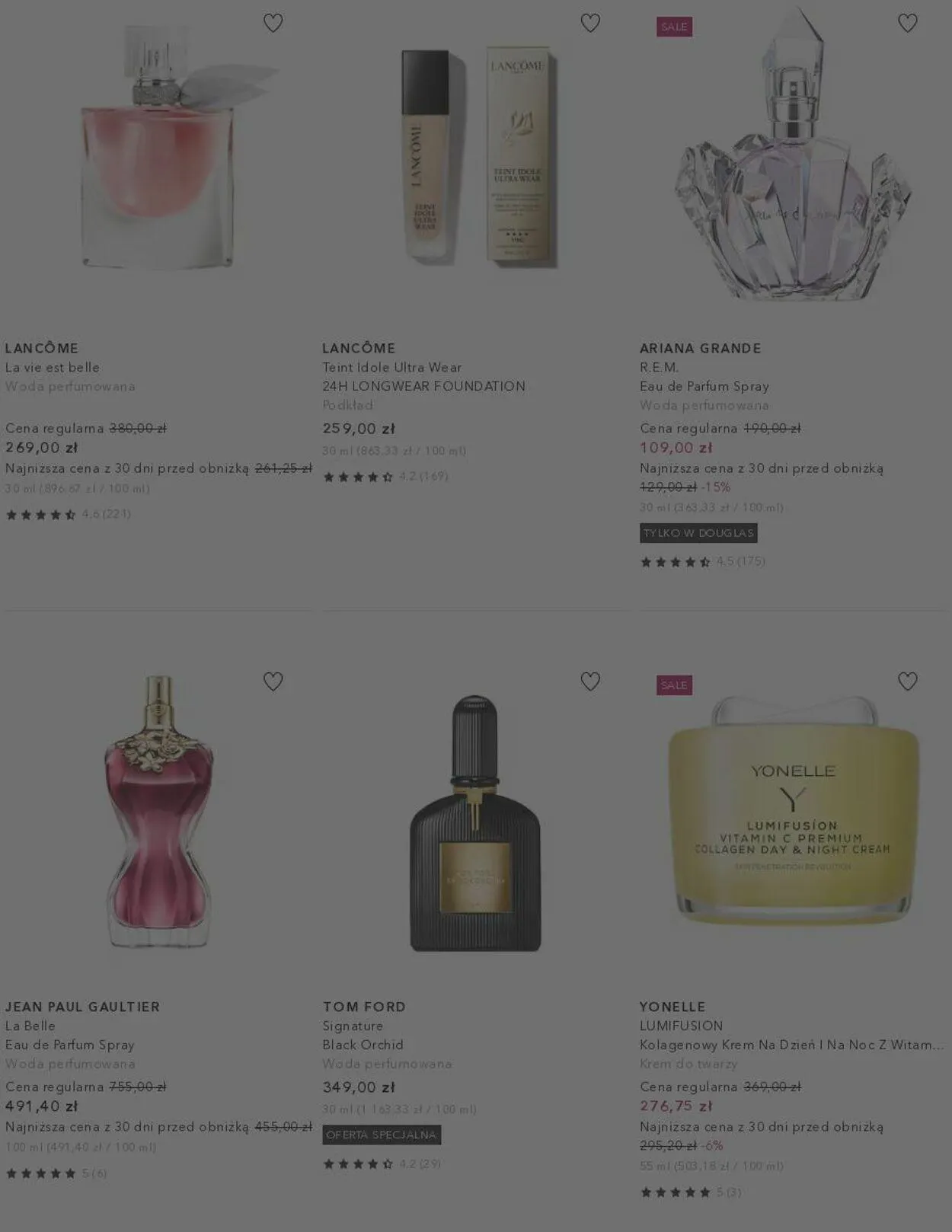Favorite the Teint Idole Ultra Wear foundation
This screenshot has height=1232, width=952.
(590, 23)
